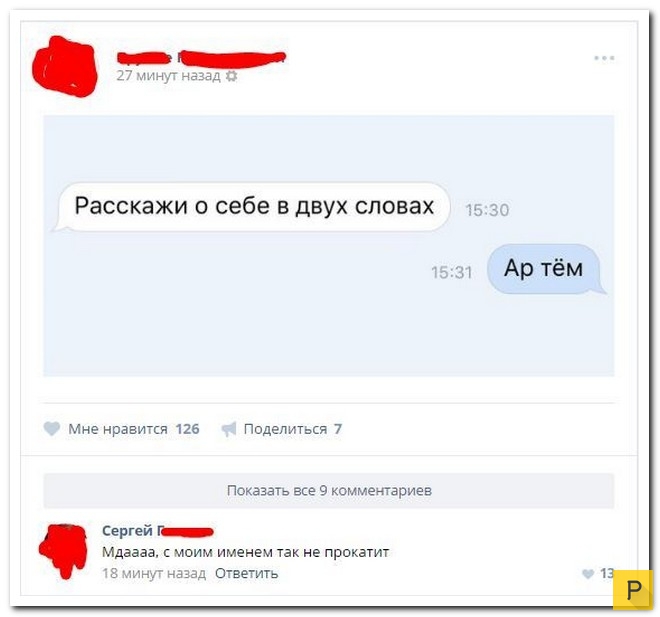Like Сергей's comment with the heart icon

(588, 574)
